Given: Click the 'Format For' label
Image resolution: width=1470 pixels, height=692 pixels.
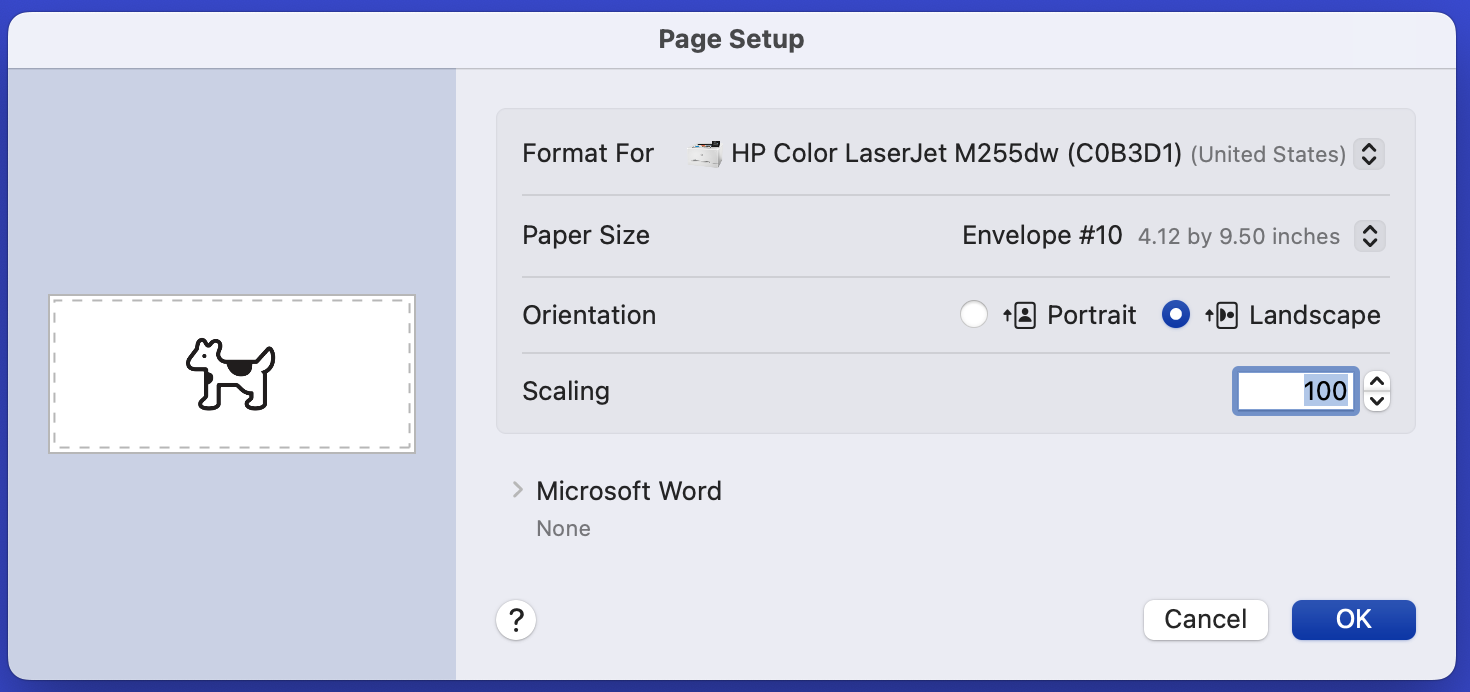Looking at the screenshot, I should pos(588,154).
